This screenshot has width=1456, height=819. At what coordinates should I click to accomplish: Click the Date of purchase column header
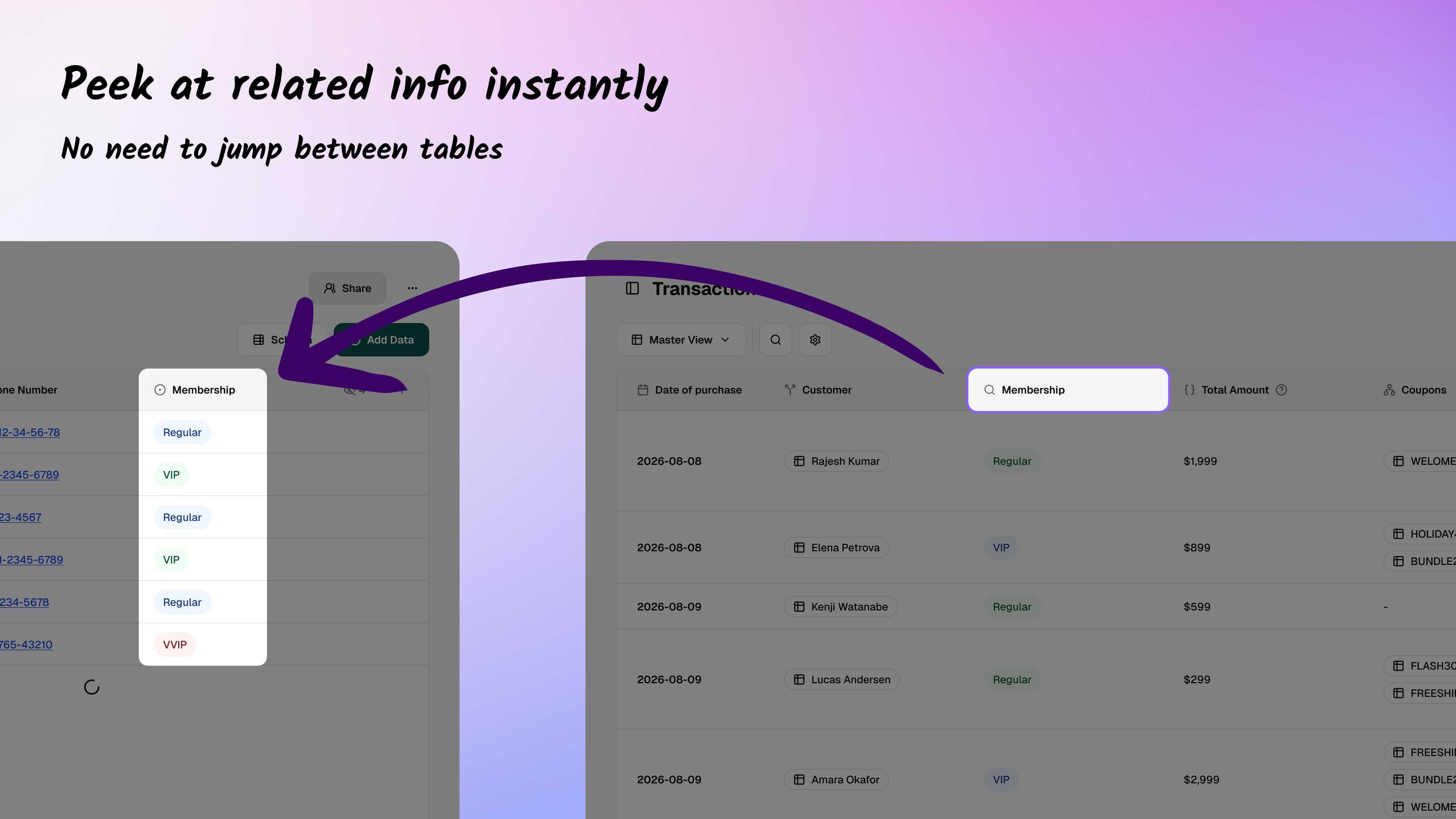[690, 390]
